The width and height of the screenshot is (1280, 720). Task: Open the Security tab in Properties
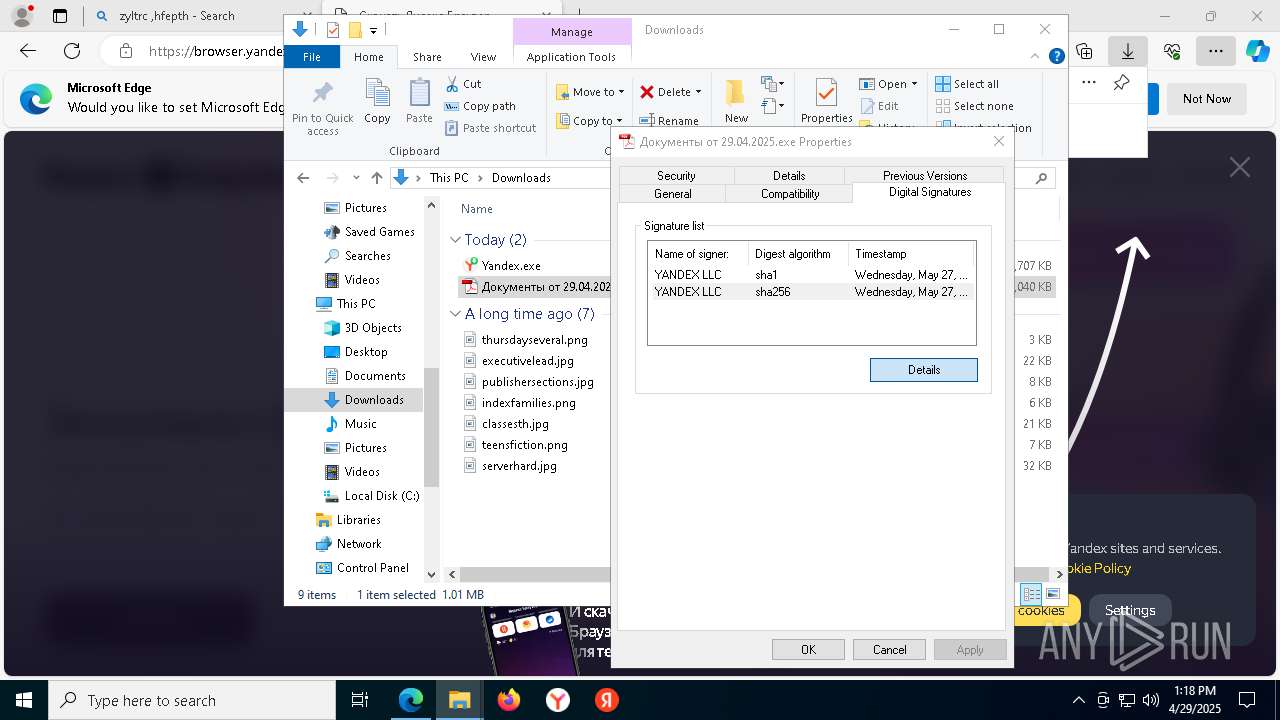676,176
